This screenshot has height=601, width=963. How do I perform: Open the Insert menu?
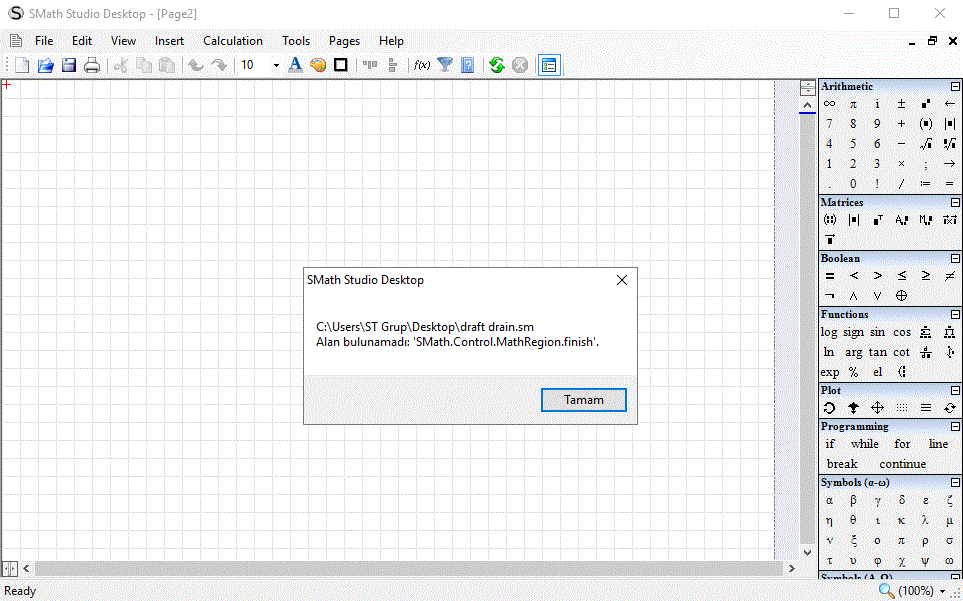169,41
